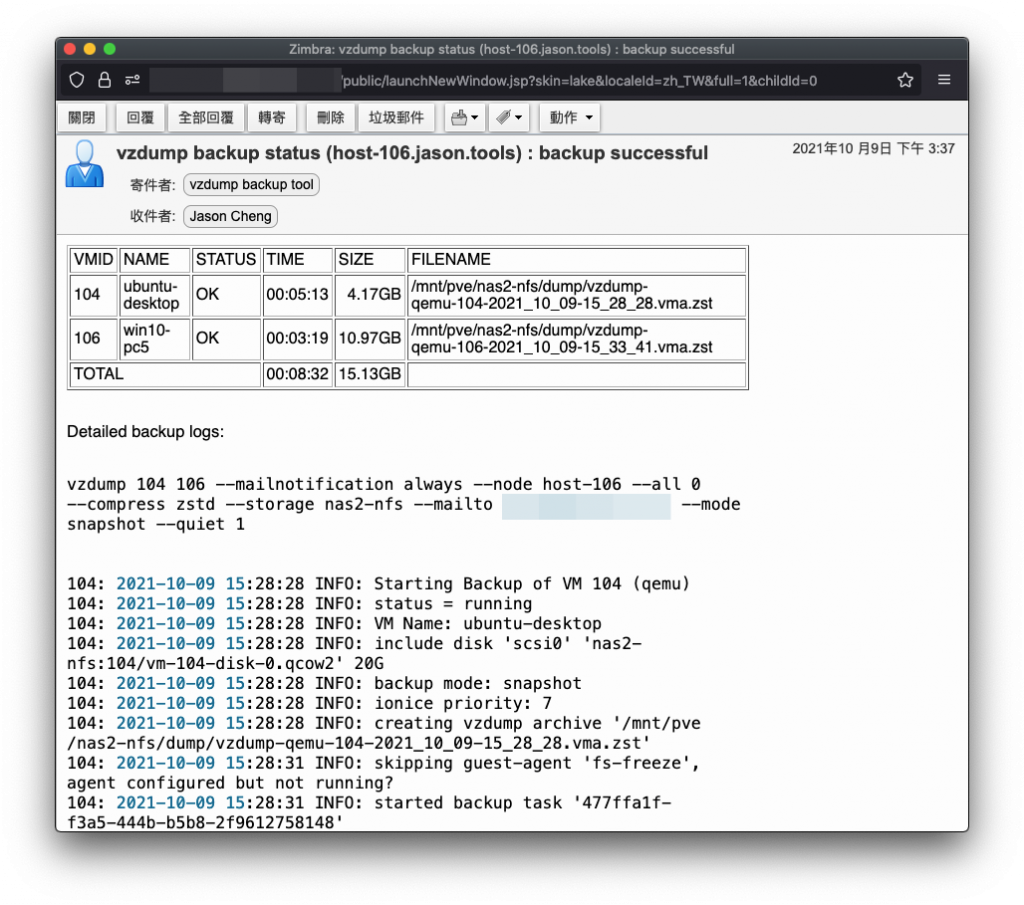Click the total time '00:08:32'
The height and width of the screenshot is (905, 1024).
[297, 374]
